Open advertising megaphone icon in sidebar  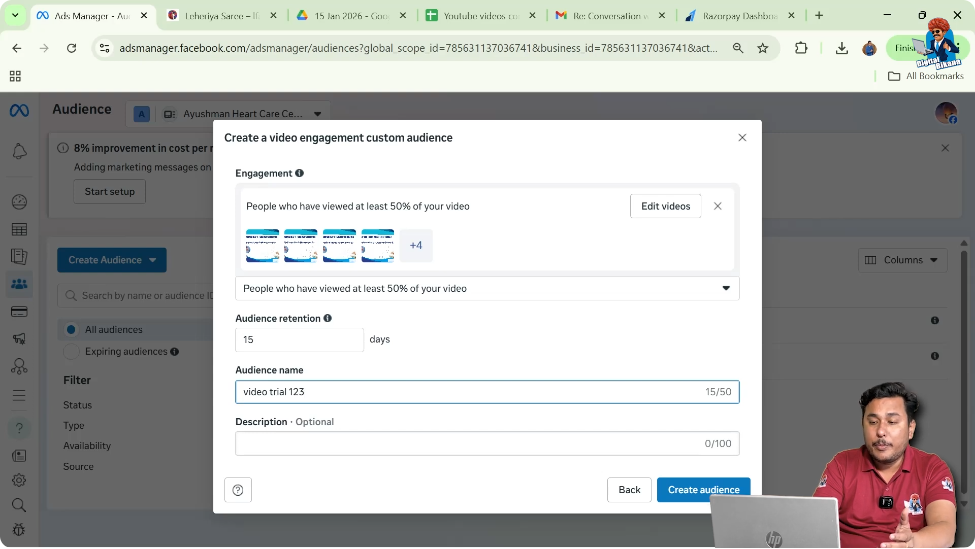(19, 339)
